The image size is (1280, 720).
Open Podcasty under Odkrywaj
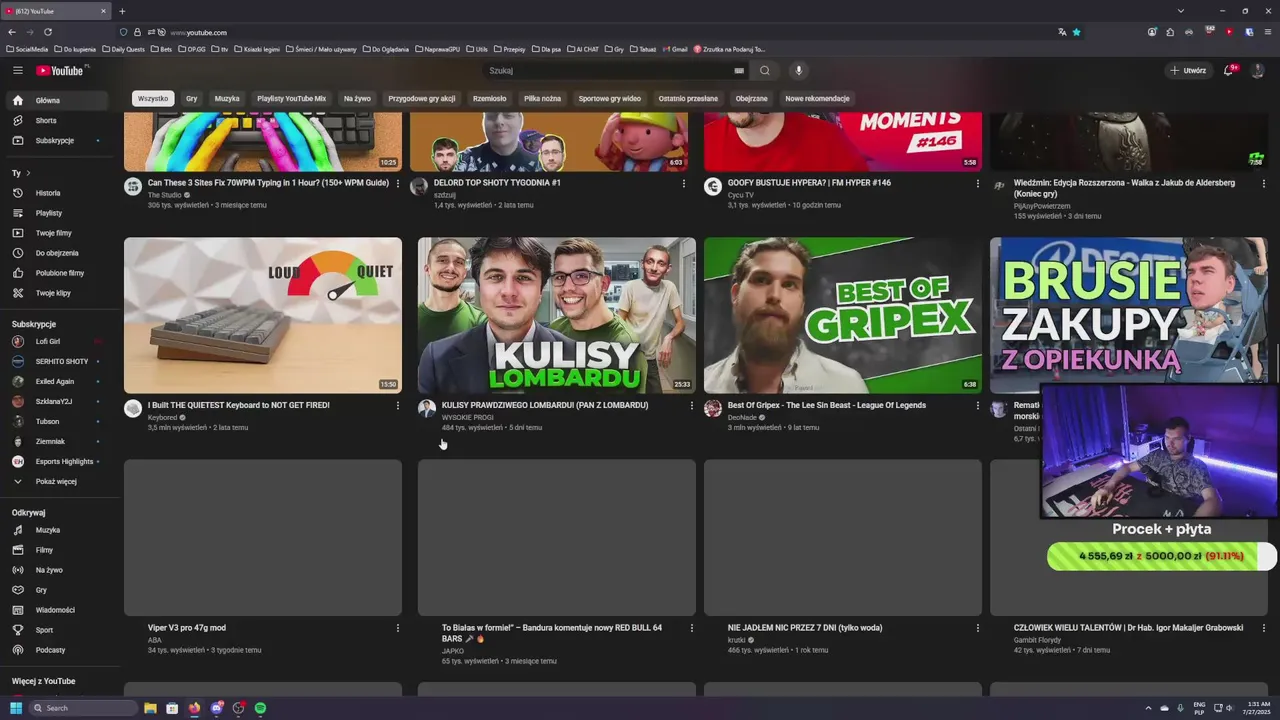55,650
